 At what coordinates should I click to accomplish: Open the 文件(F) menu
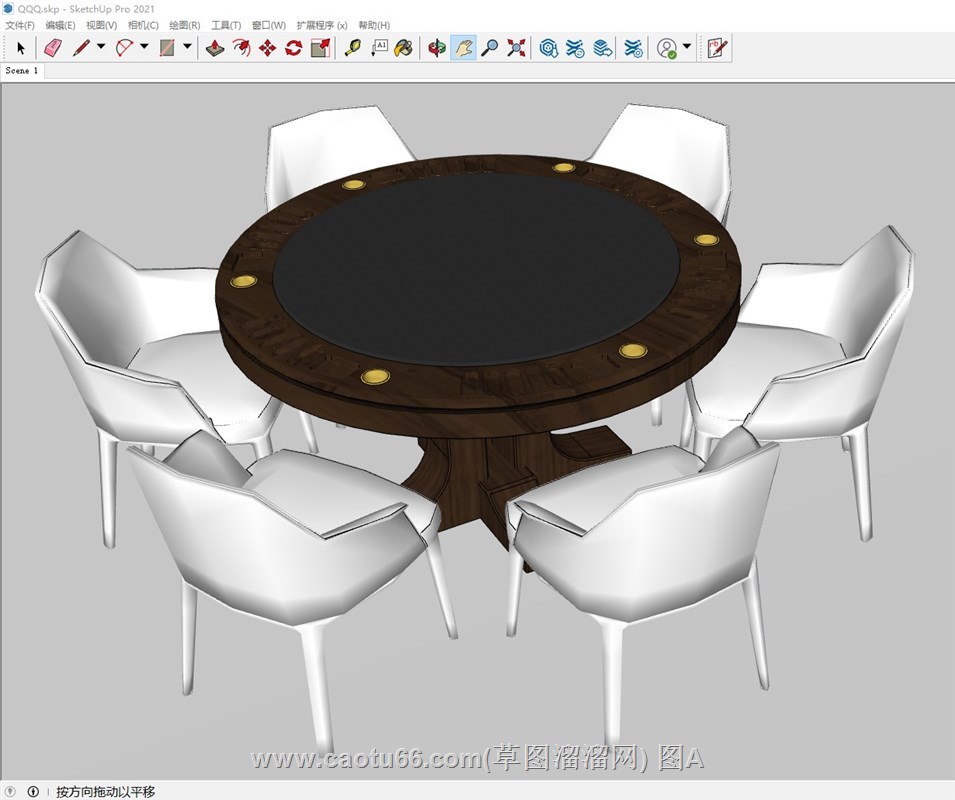pos(20,25)
